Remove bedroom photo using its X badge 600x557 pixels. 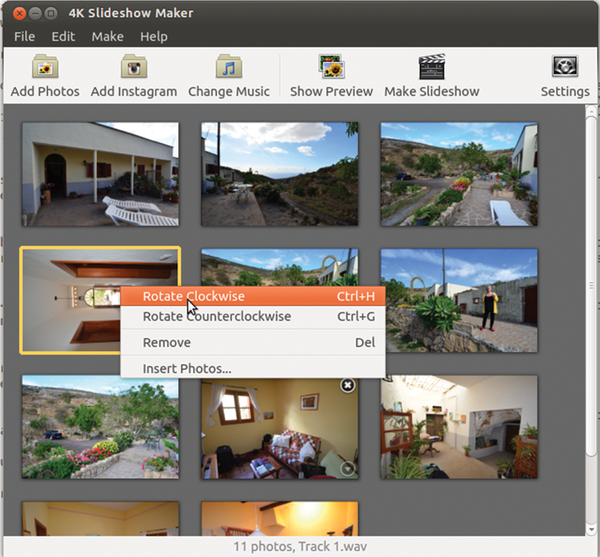click(347, 385)
